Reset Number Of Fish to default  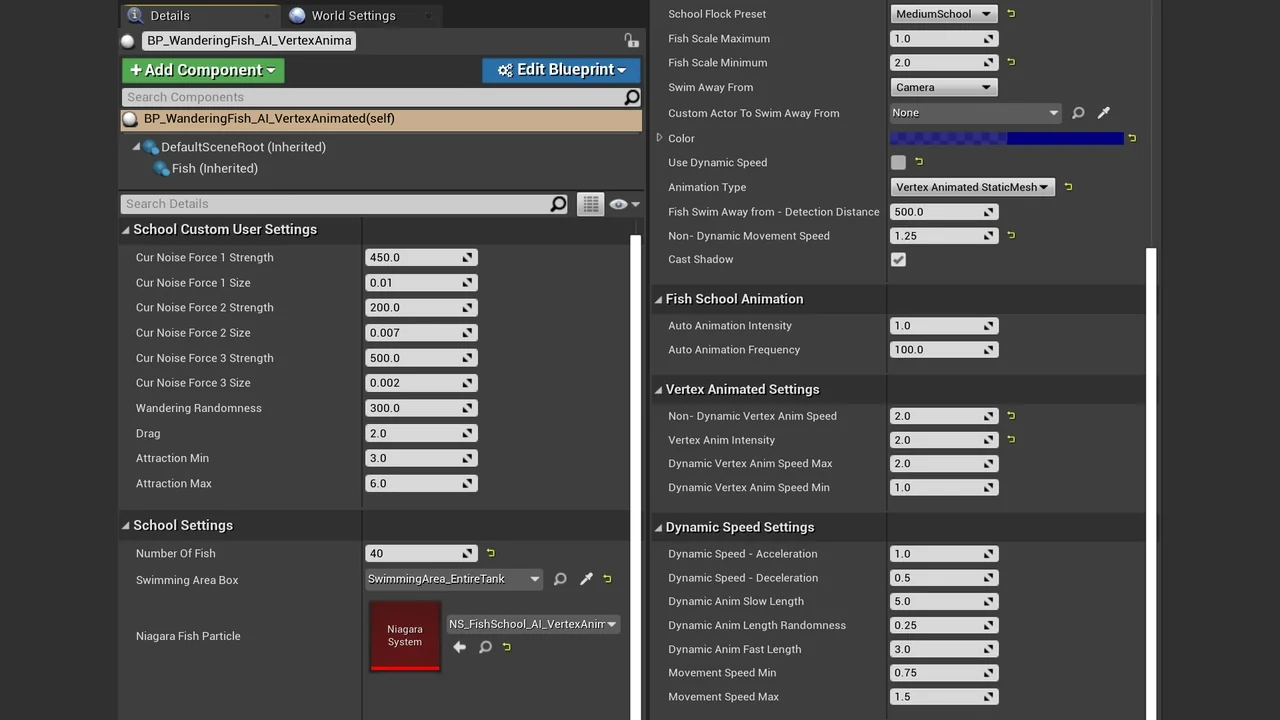[x=488, y=553]
